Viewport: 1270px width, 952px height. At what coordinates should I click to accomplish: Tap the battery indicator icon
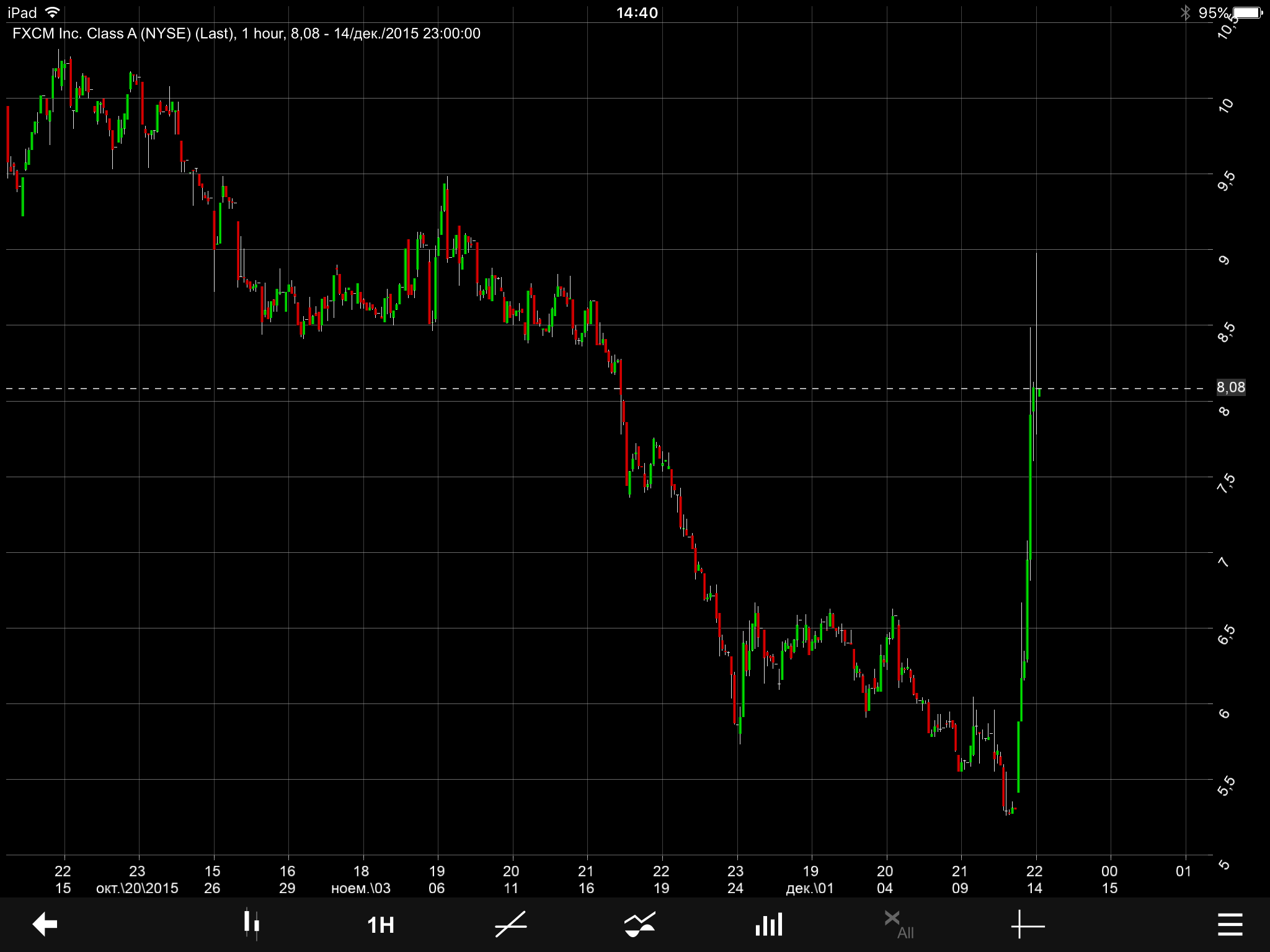coord(1246,12)
